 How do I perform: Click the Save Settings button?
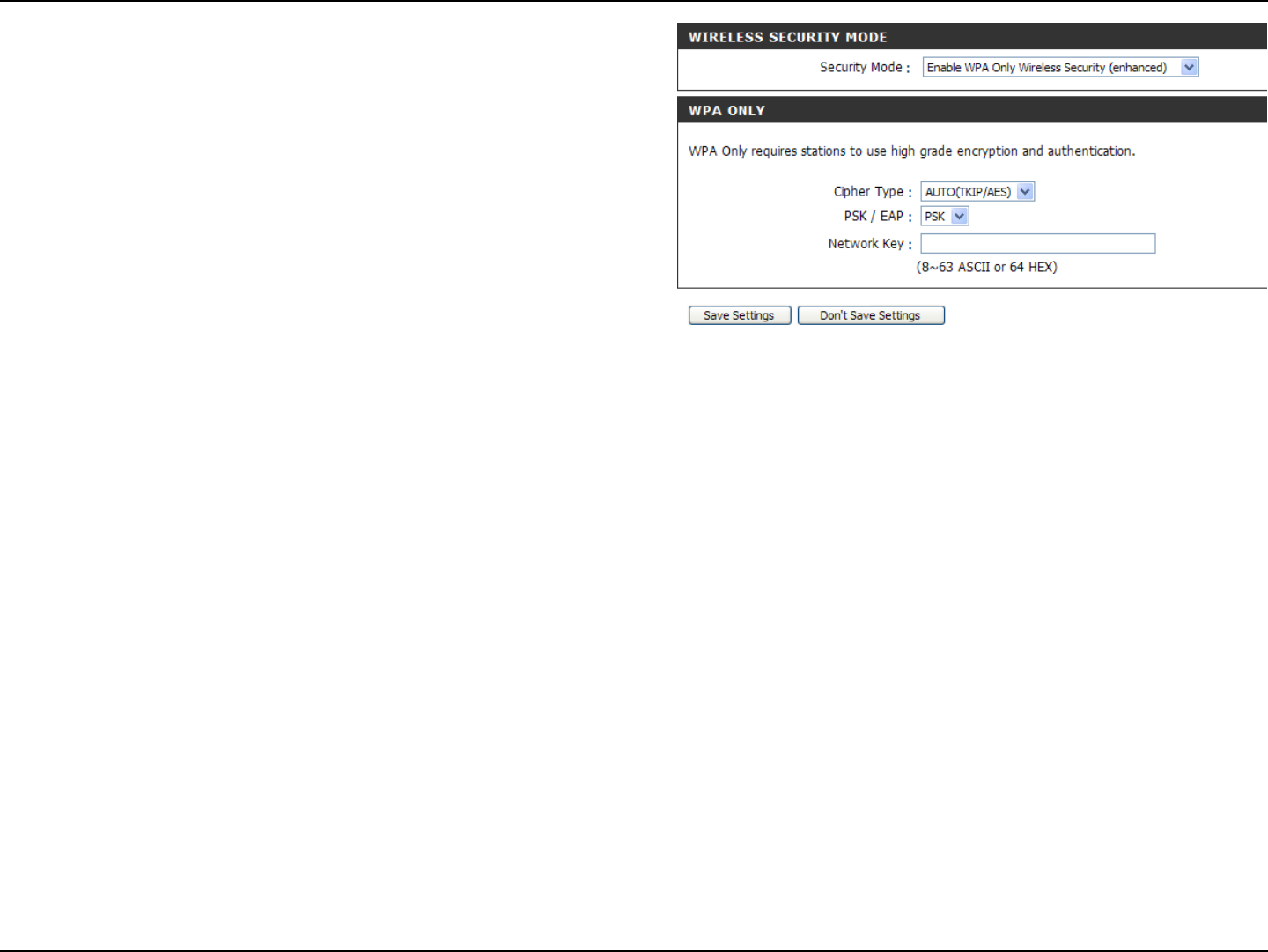(740, 315)
